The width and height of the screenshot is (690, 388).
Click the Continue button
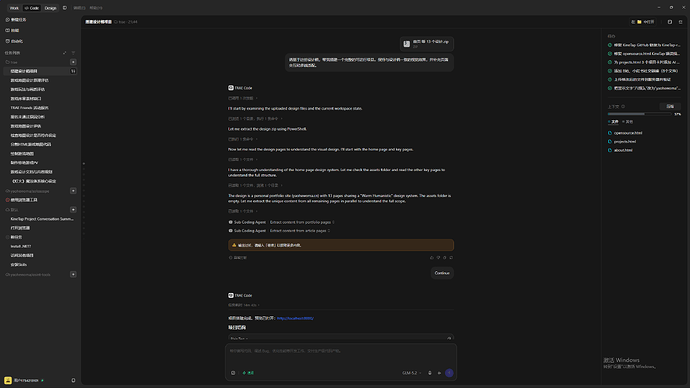442,273
